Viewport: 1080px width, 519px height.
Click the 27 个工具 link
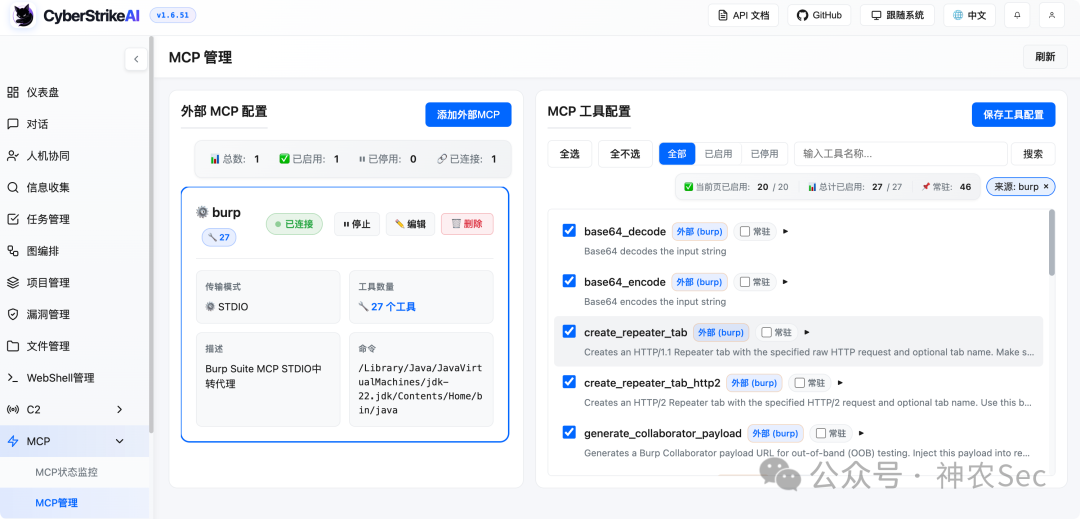click(393, 307)
